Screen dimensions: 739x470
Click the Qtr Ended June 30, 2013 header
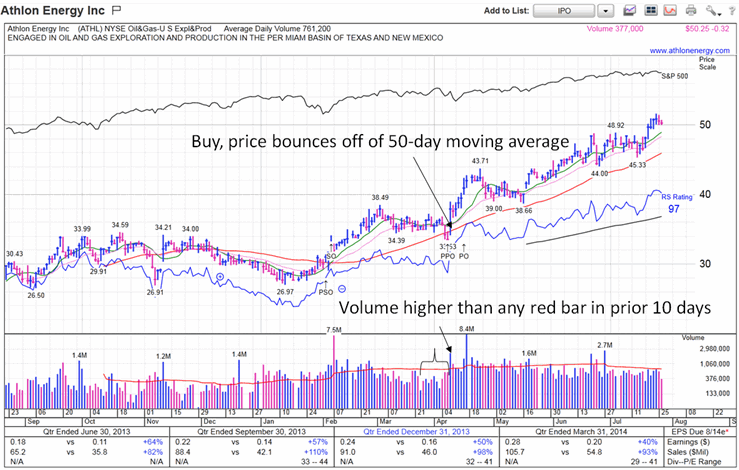click(87, 431)
